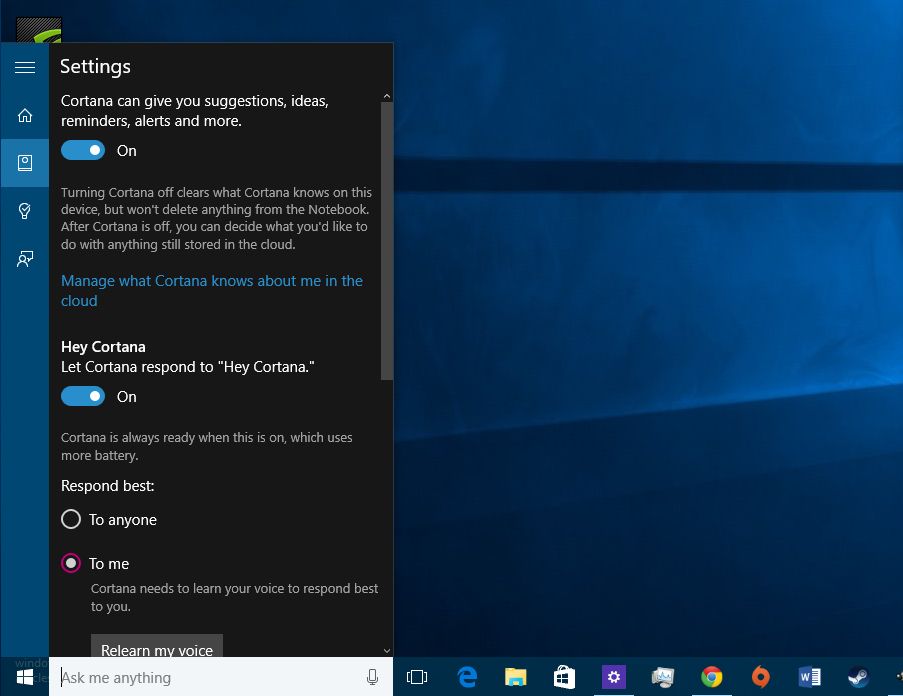Viewport: 903px width, 696px height.
Task: Open the Cortana hamburger menu
Action: pyautogui.click(x=24, y=67)
